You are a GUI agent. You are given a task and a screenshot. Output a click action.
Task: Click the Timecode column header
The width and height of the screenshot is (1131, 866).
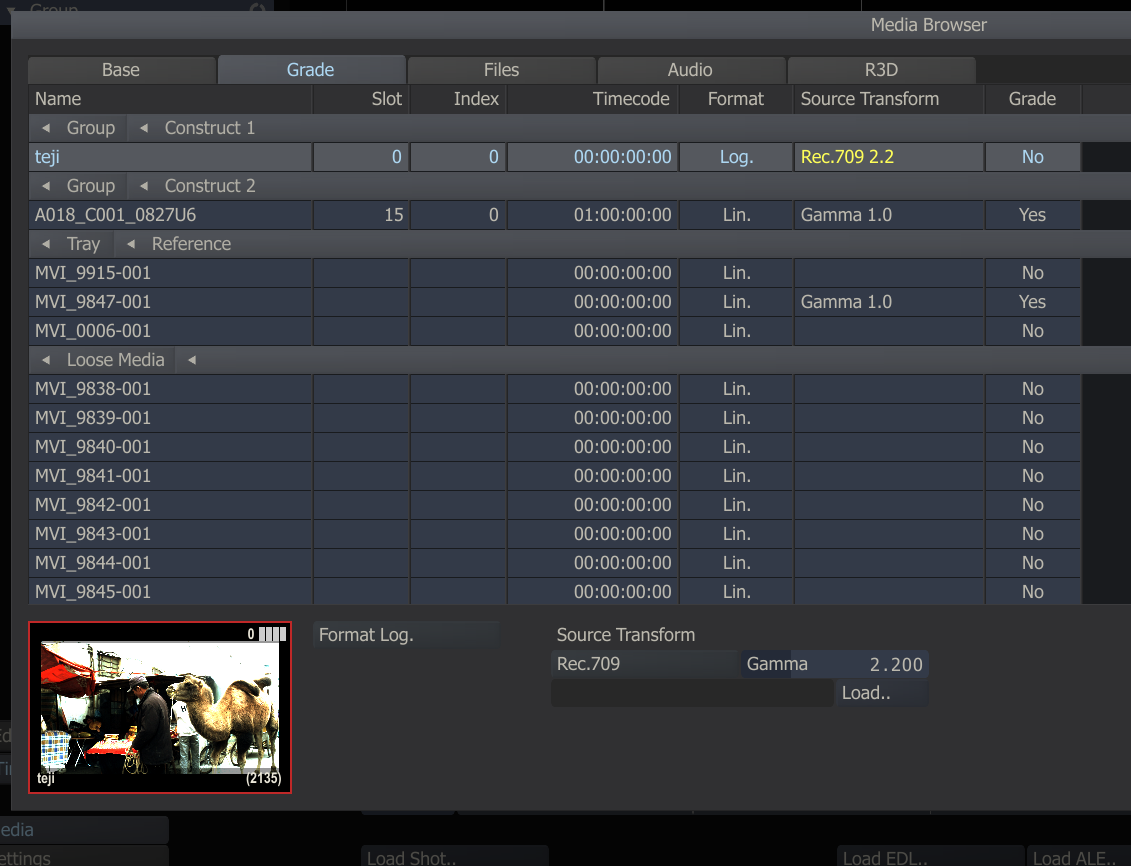pyautogui.click(x=592, y=99)
